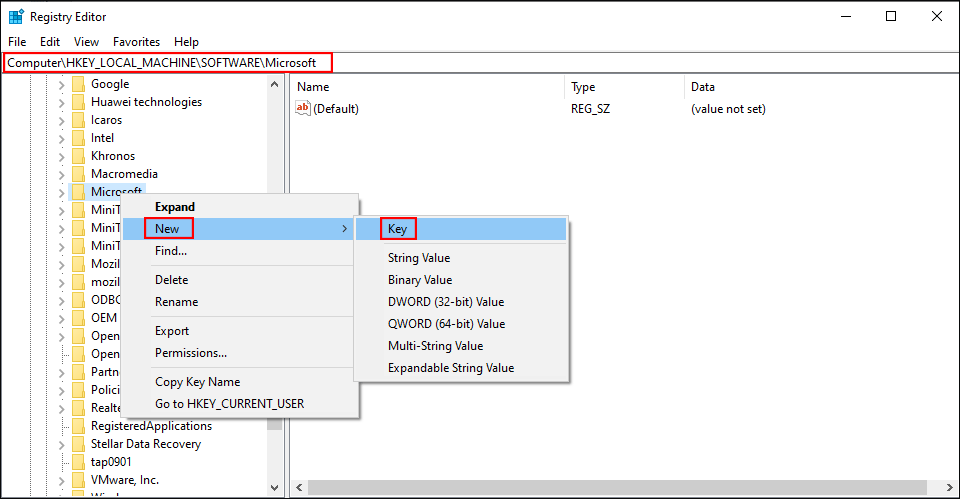Open the File menu

[17, 42]
